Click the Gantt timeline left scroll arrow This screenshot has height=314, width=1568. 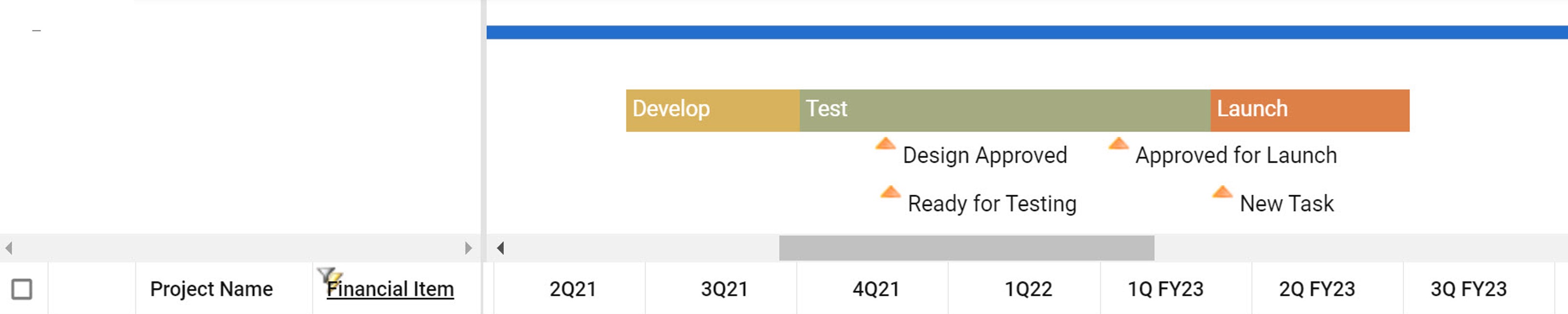[x=500, y=248]
